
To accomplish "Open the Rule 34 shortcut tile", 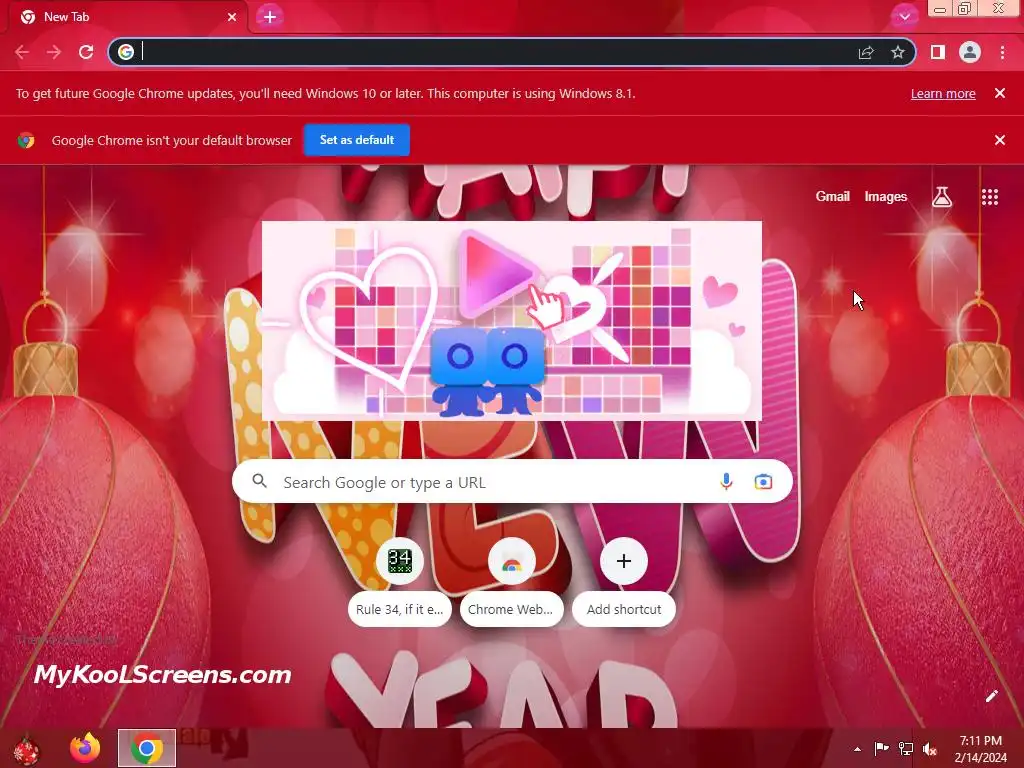I will pyautogui.click(x=400, y=581).
